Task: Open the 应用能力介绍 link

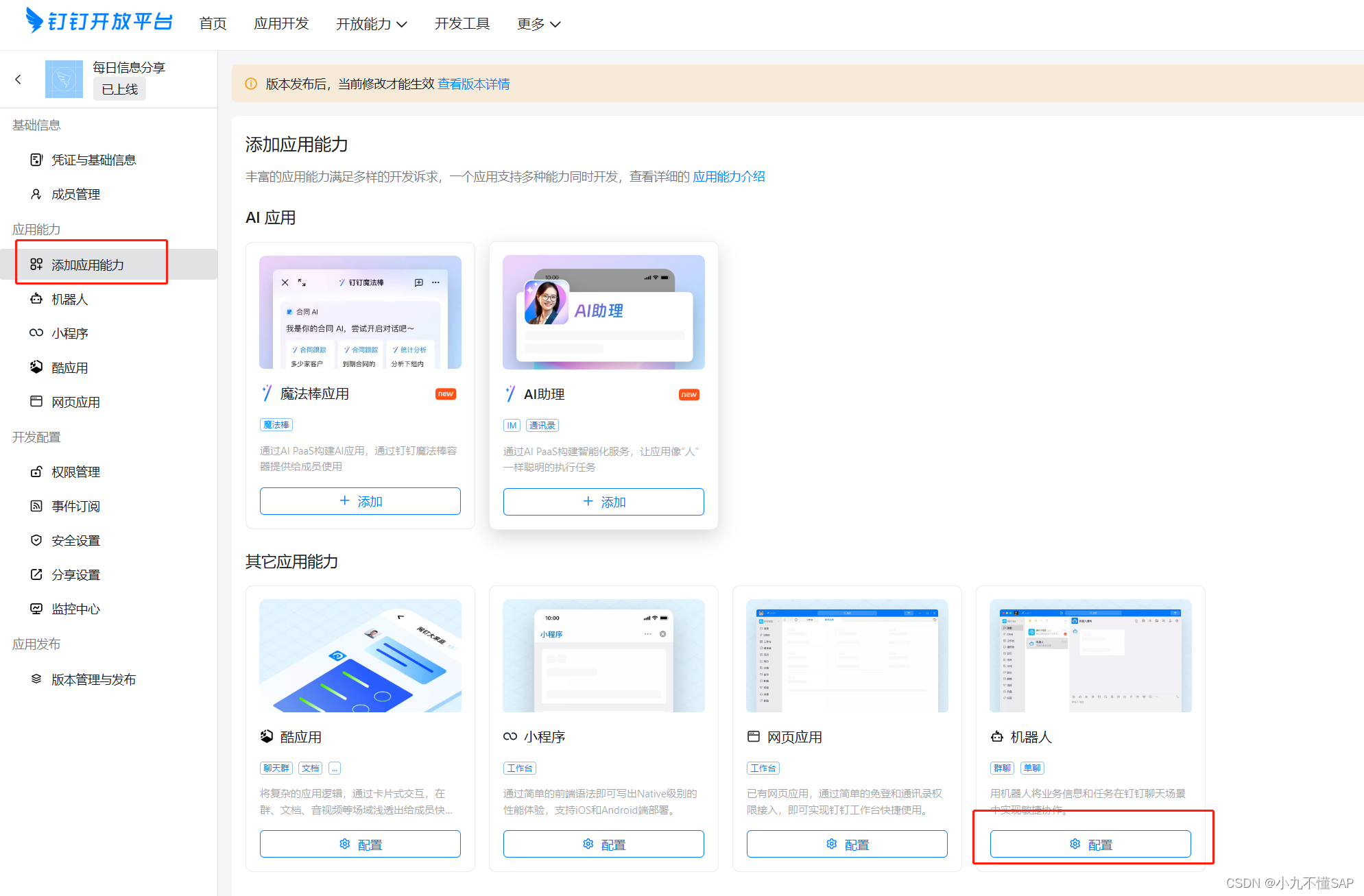Action: pyautogui.click(x=729, y=176)
